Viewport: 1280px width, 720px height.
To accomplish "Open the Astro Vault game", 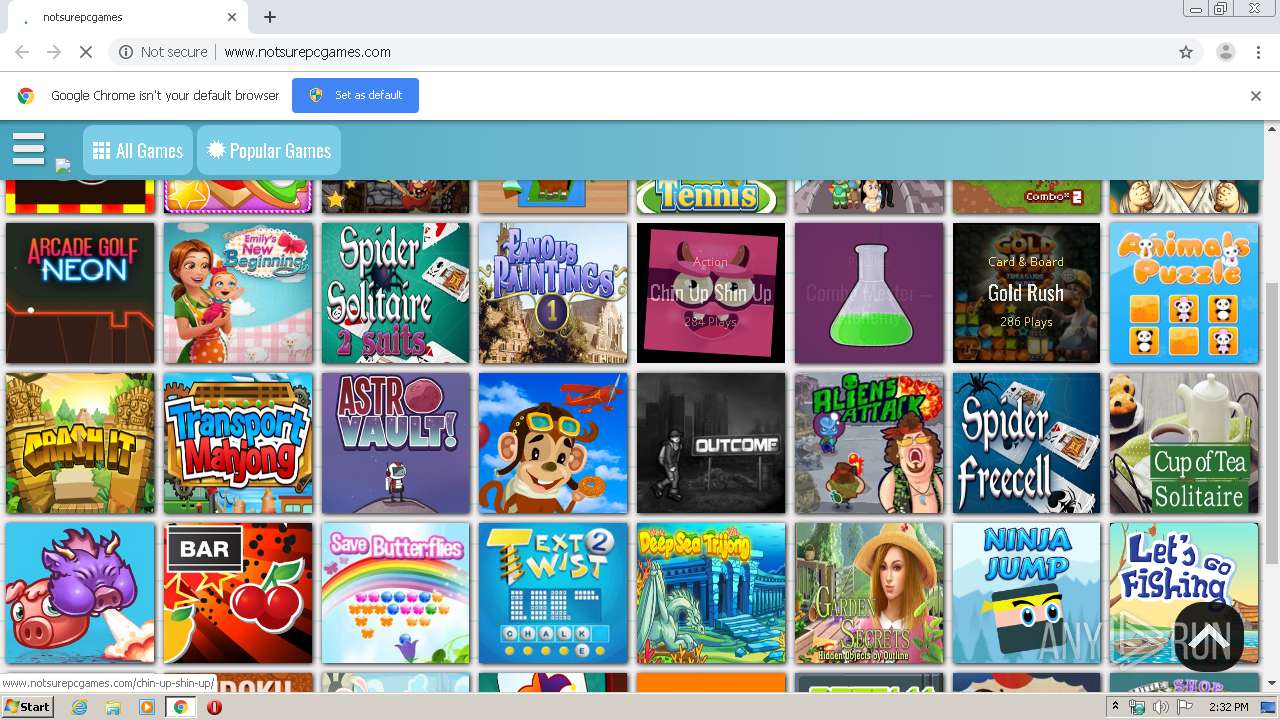I will pos(395,443).
